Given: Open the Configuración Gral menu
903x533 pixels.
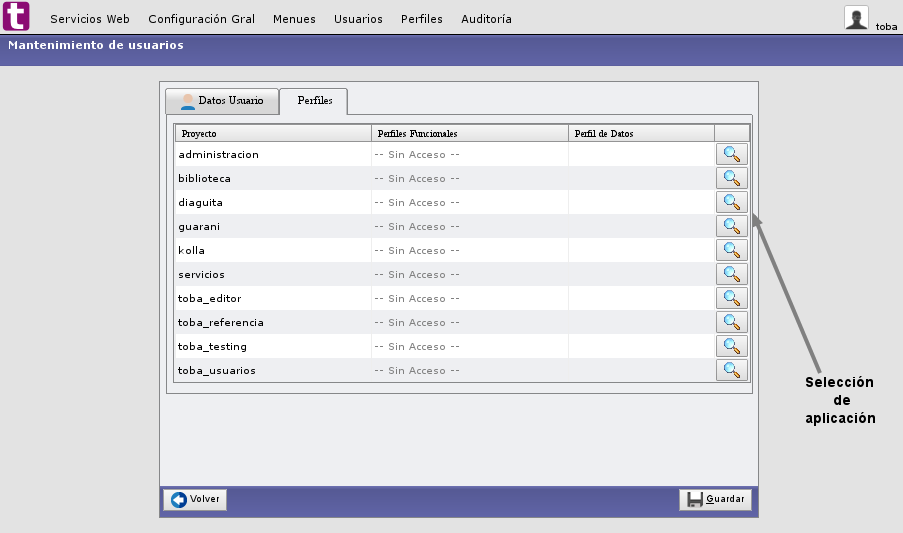Looking at the screenshot, I should point(201,19).
